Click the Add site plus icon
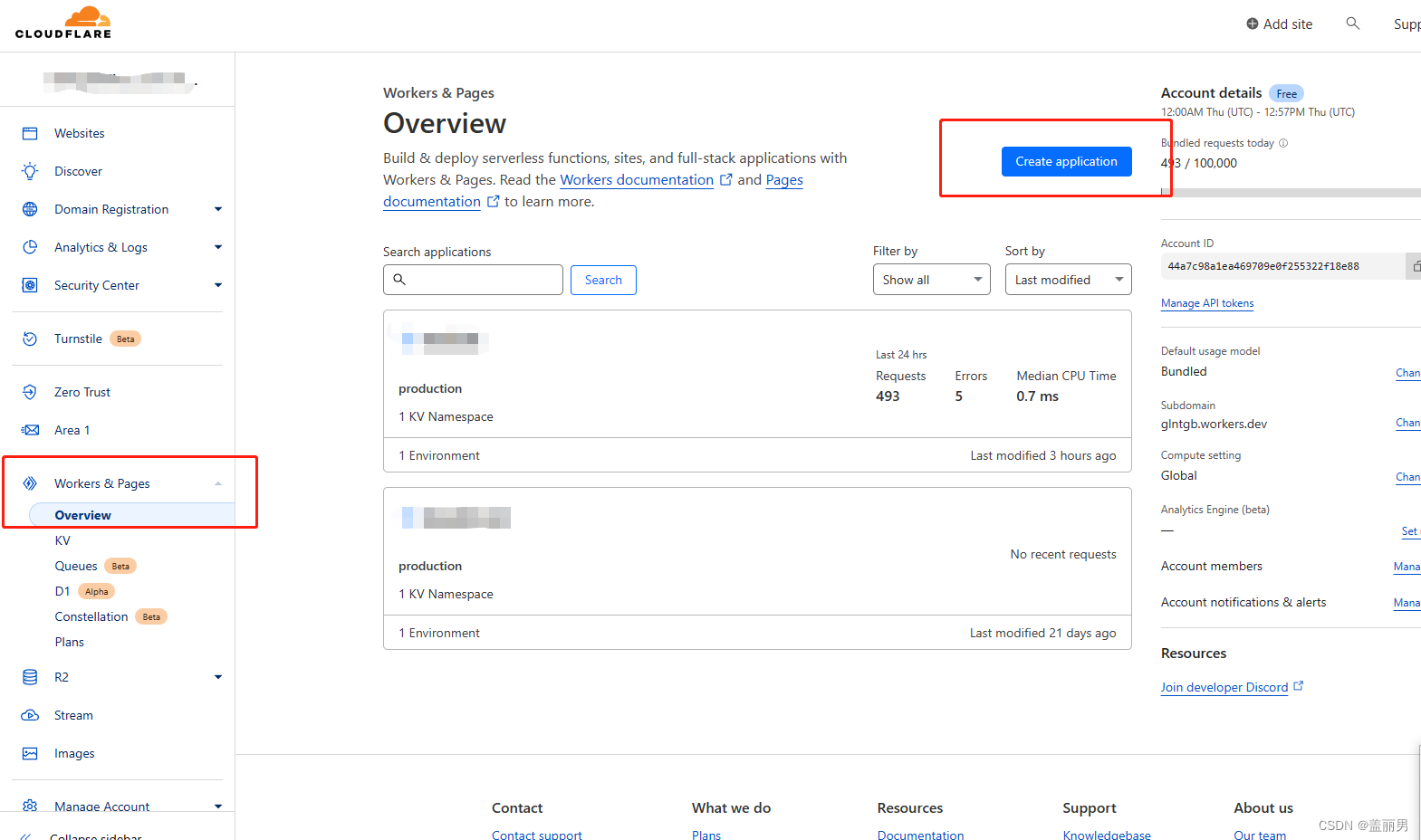 click(1253, 24)
